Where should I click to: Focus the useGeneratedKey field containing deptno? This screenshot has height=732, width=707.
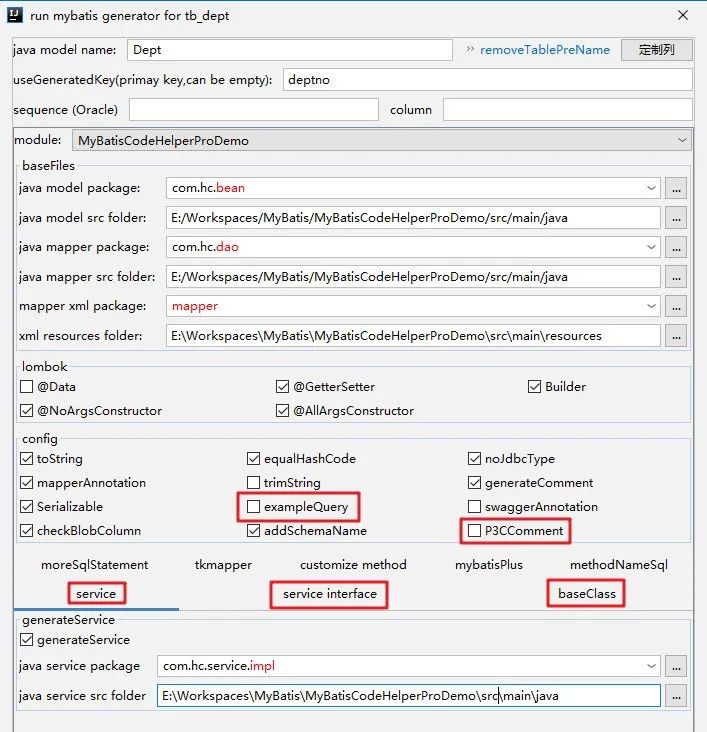(x=488, y=80)
